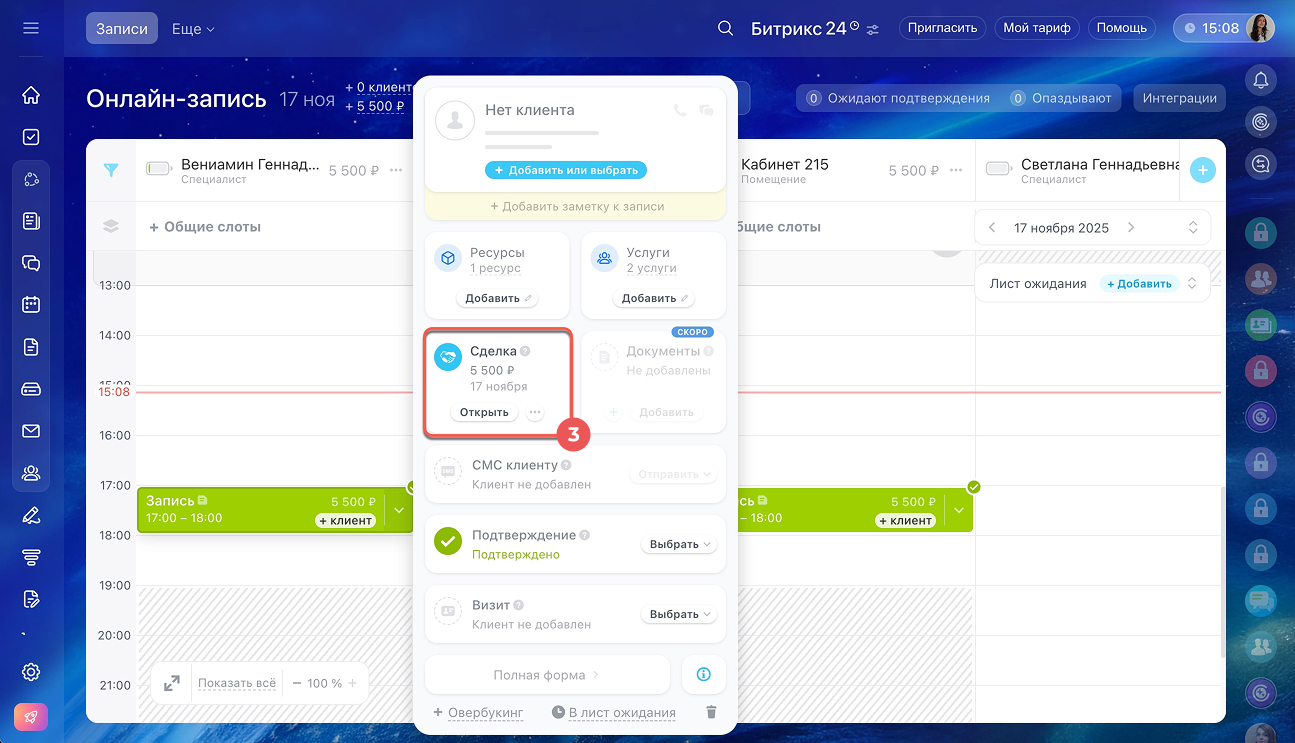Open the calendar icon in left sidebar
The image size is (1295, 743).
pyautogui.click(x=31, y=305)
